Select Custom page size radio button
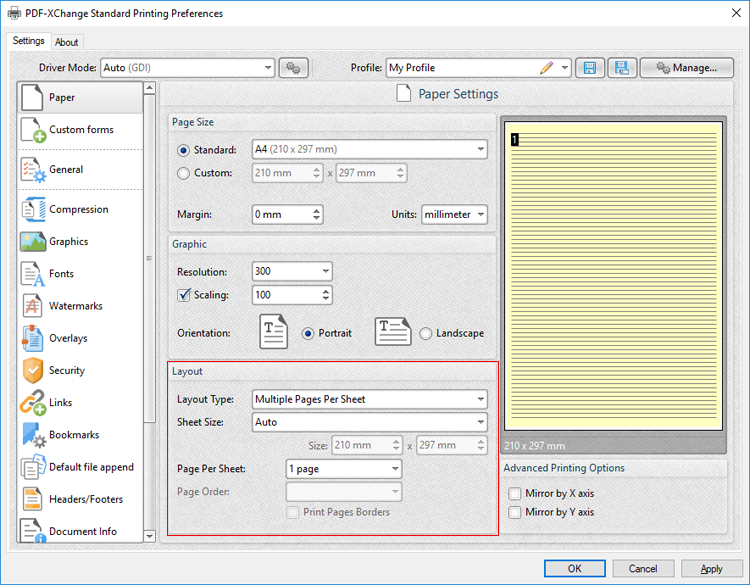Viewport: 750px width, 585px height. (x=183, y=173)
